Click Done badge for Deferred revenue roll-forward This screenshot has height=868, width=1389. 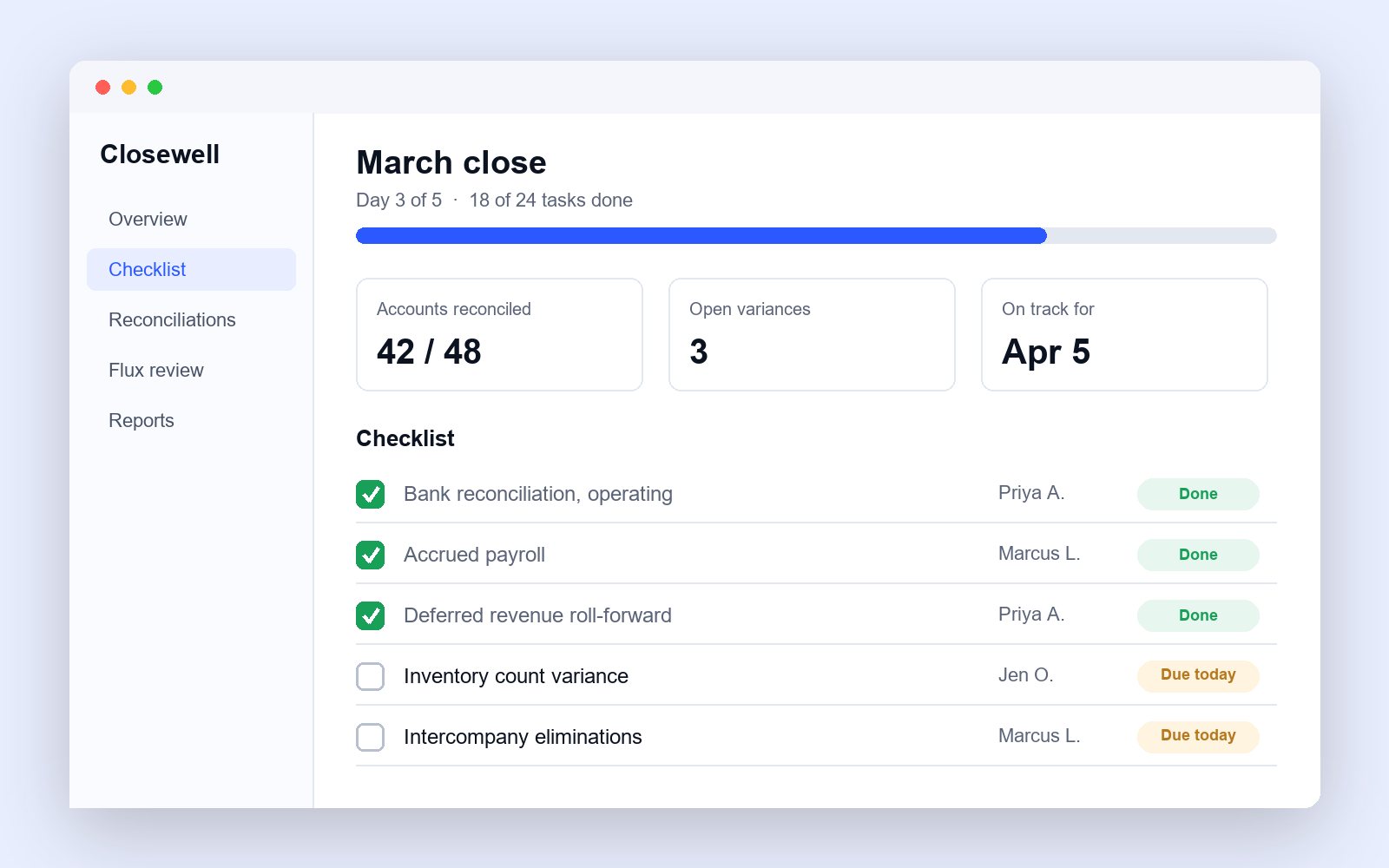coord(1198,615)
